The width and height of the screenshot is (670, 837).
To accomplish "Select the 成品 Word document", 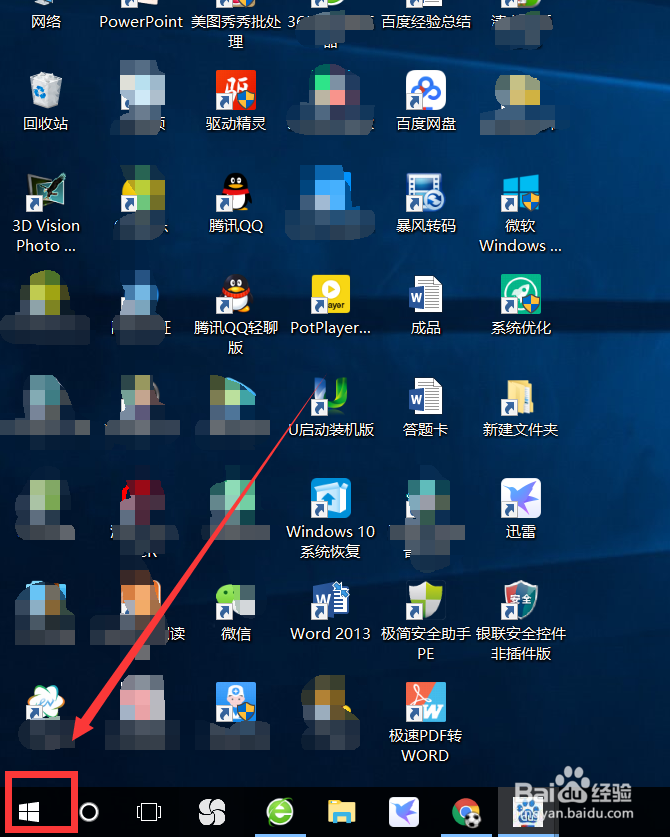I will click(x=425, y=294).
